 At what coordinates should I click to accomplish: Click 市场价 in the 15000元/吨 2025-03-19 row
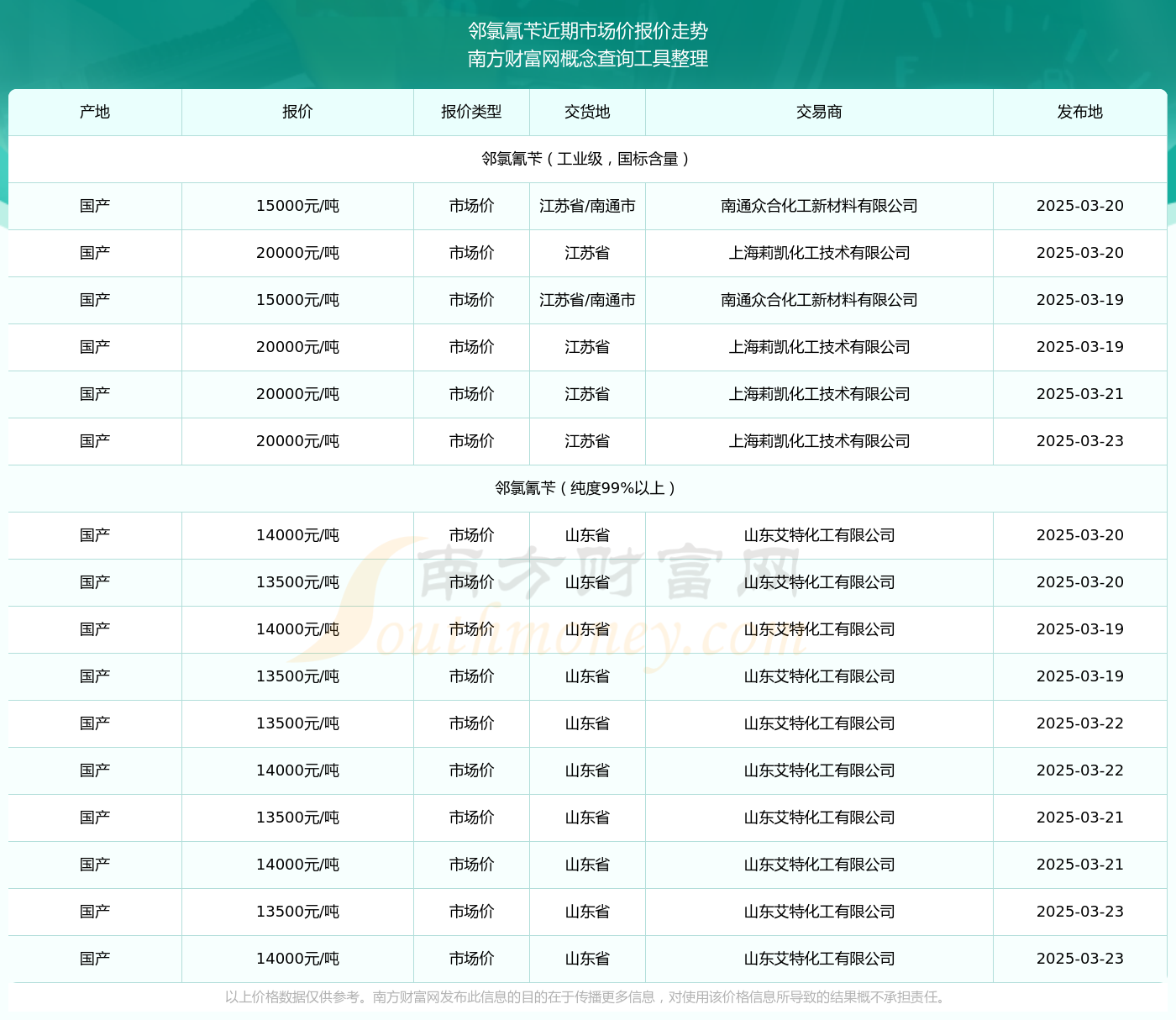coord(471,300)
